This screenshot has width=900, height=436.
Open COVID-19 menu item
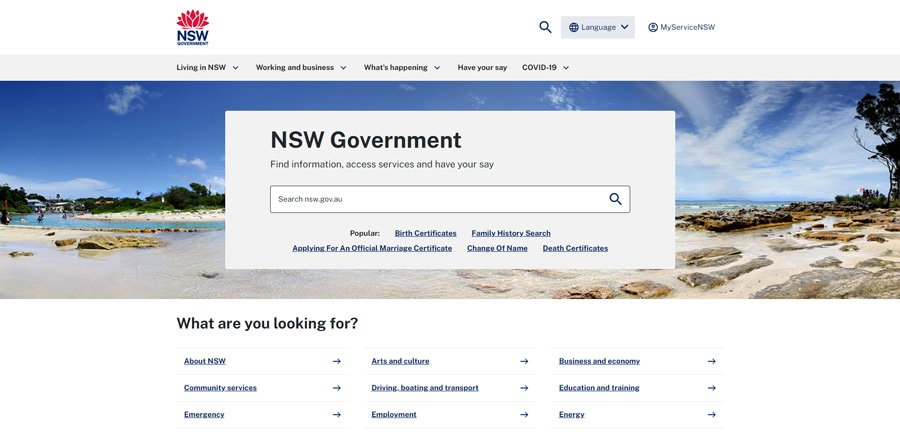[539, 67]
